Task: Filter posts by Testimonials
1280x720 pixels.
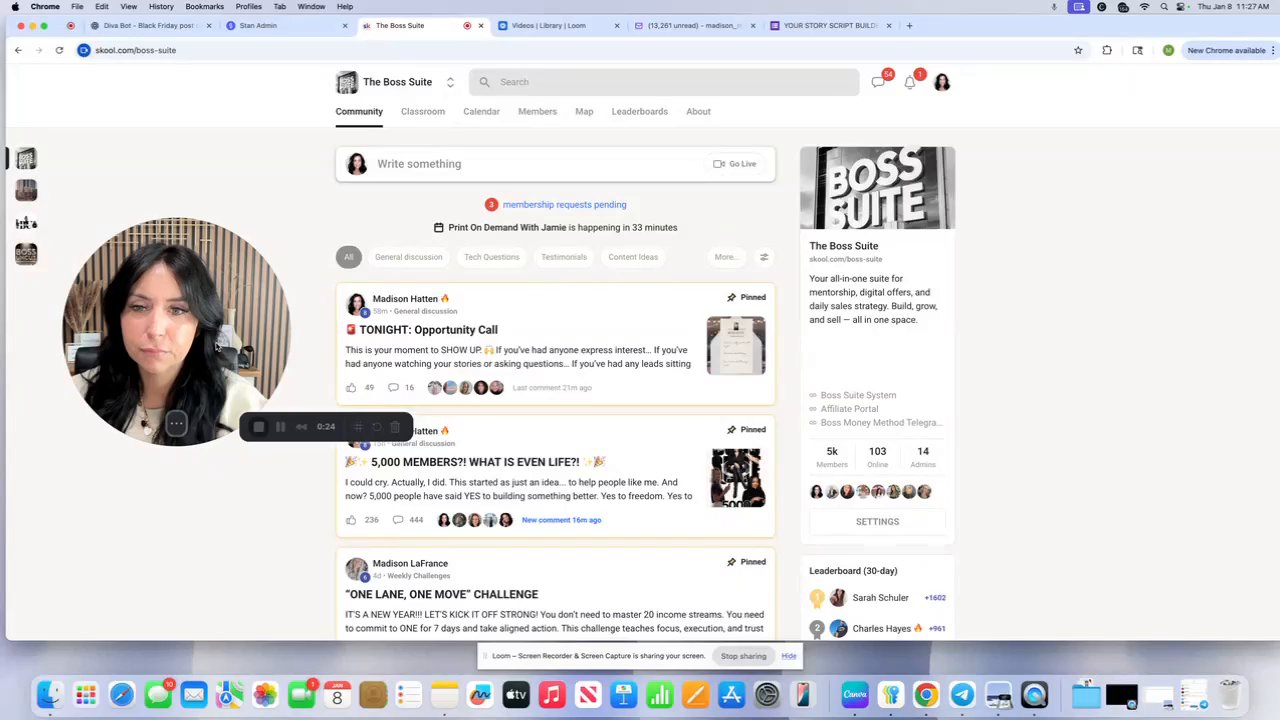Action: (x=564, y=257)
